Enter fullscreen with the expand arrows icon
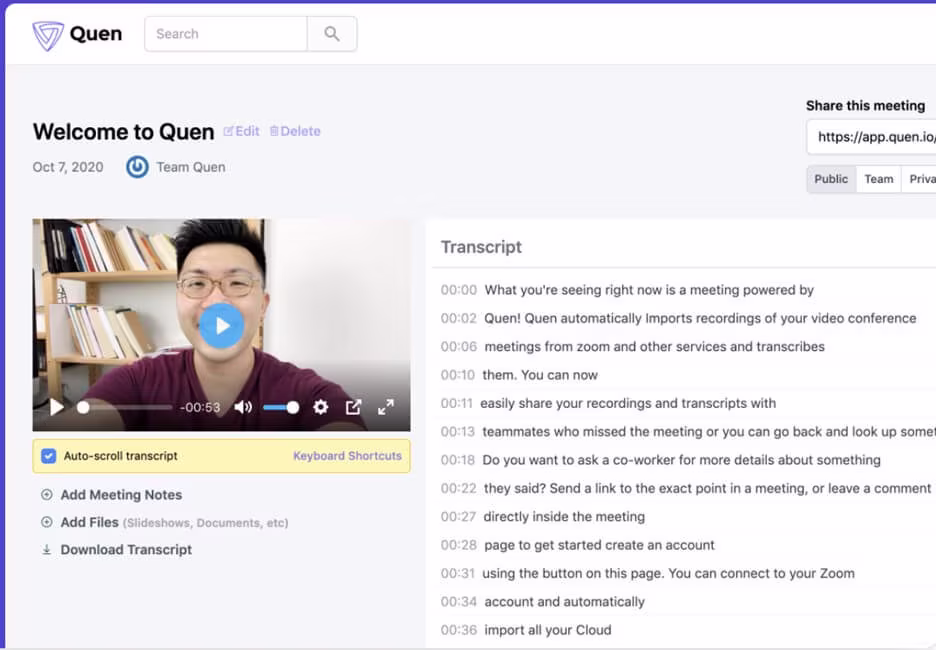The image size is (936, 650). (386, 407)
